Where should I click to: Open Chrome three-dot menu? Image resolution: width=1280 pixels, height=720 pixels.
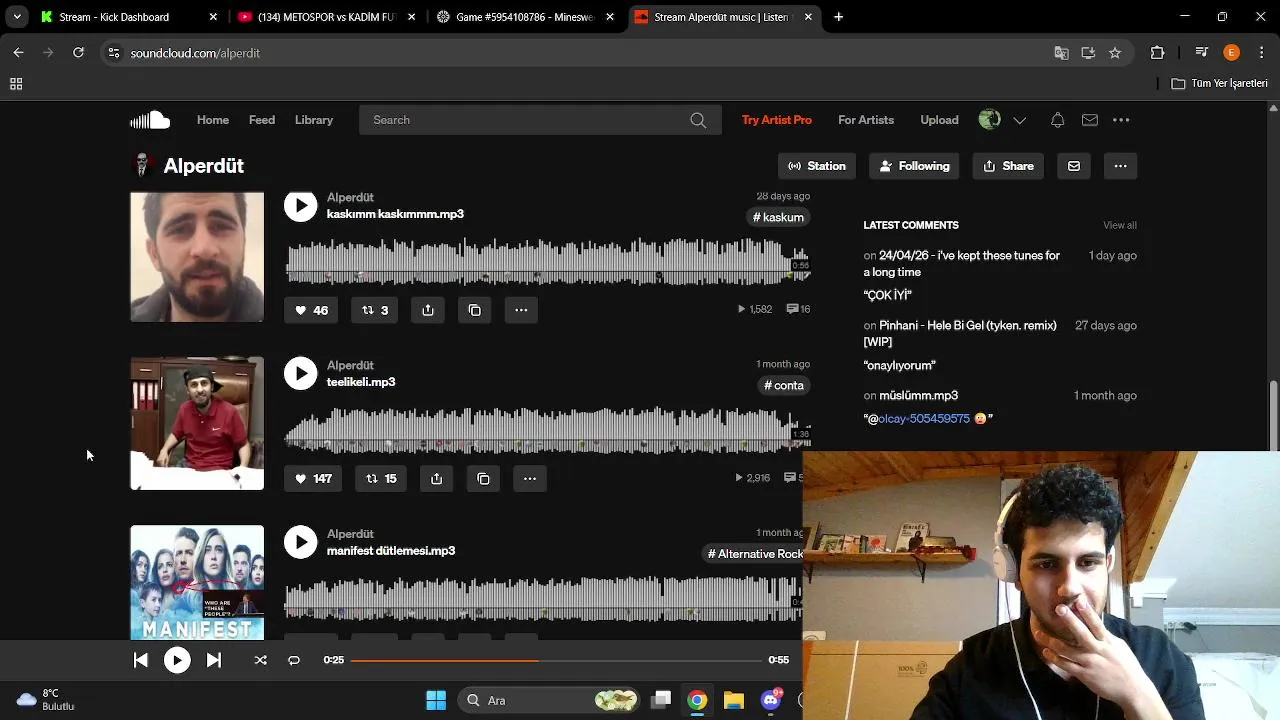pos(1260,53)
